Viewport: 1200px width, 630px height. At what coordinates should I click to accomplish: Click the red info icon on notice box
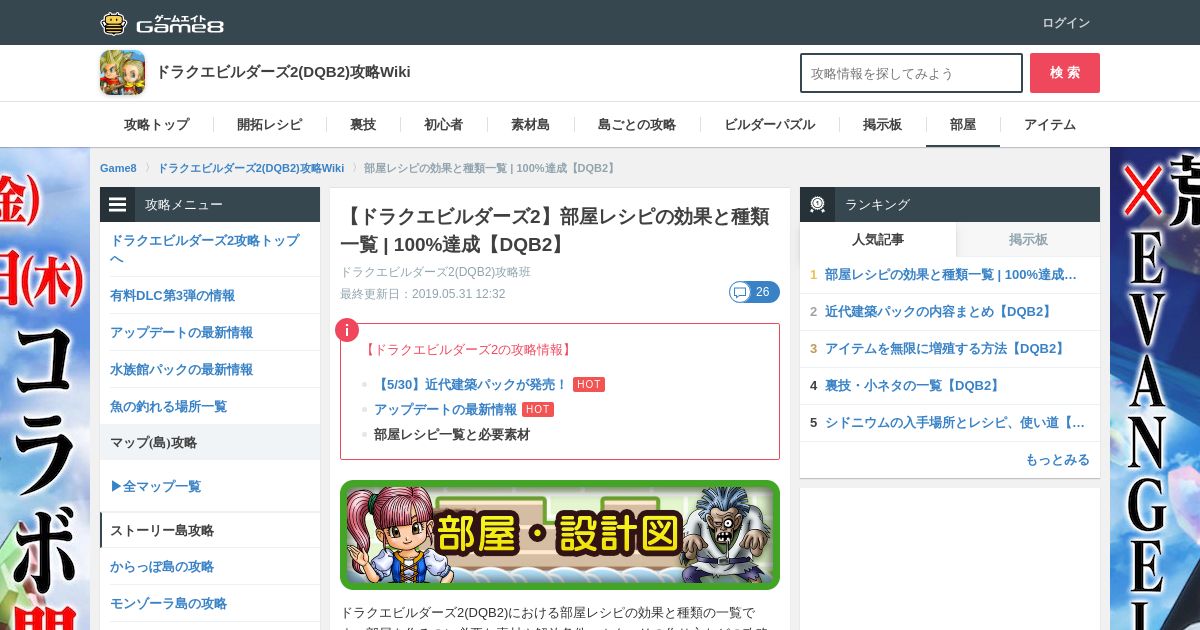pos(347,330)
